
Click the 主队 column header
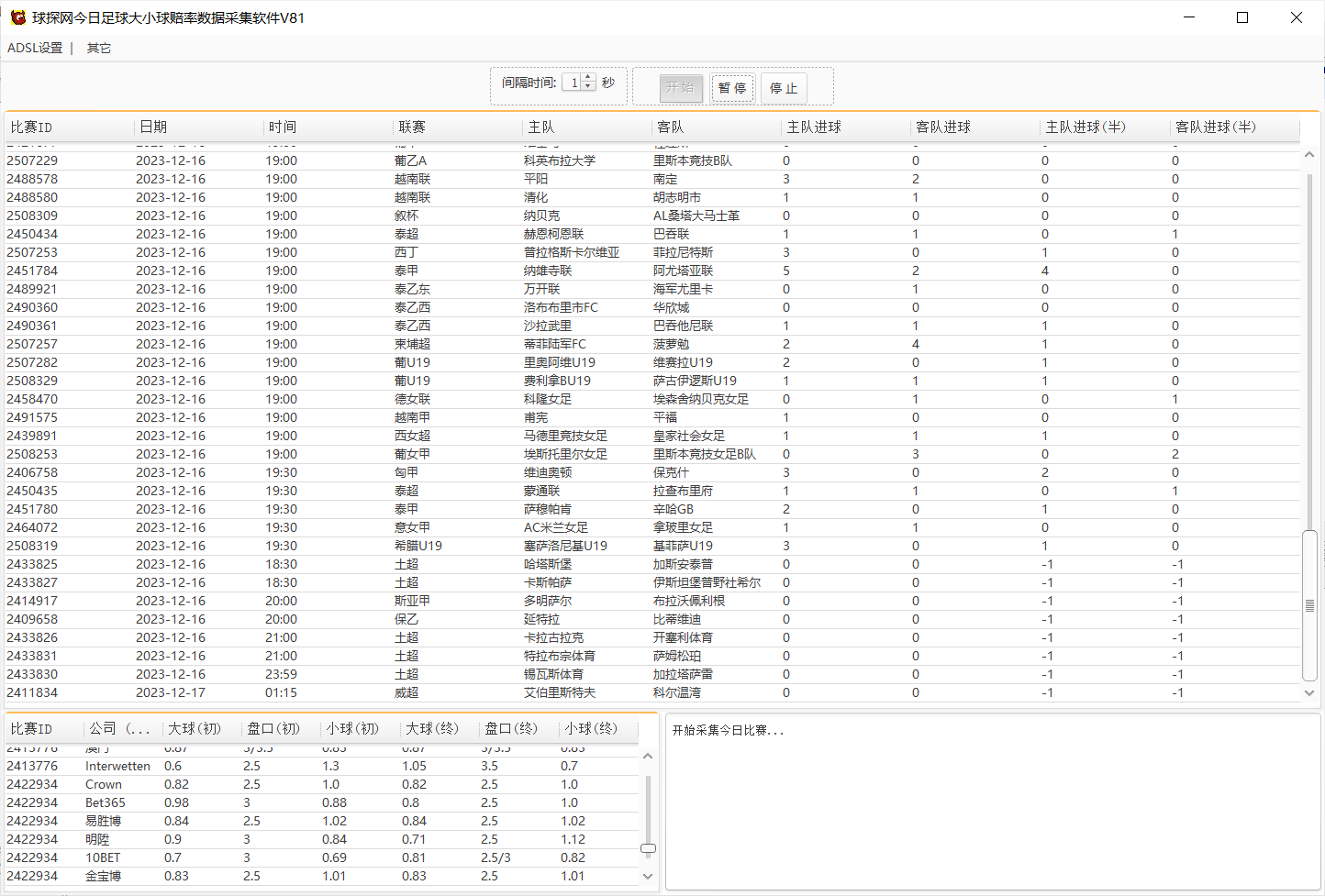tap(587, 127)
